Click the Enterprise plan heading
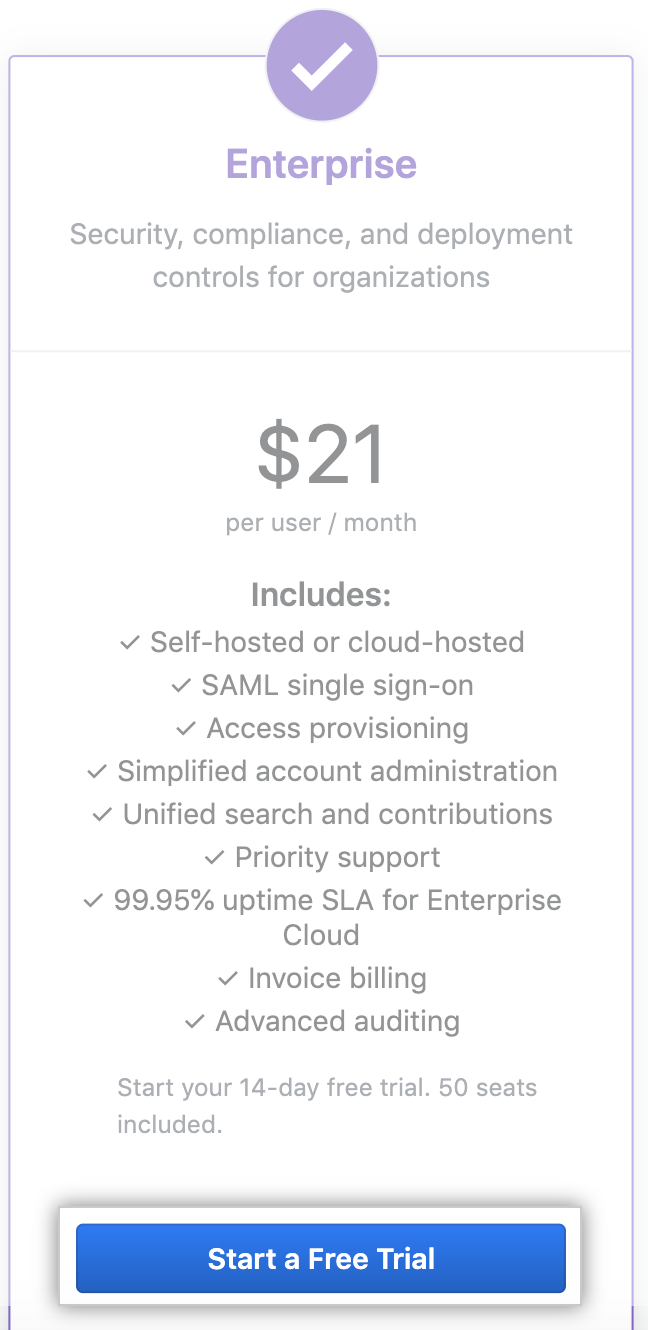Image resolution: width=648 pixels, height=1330 pixels. (x=321, y=164)
